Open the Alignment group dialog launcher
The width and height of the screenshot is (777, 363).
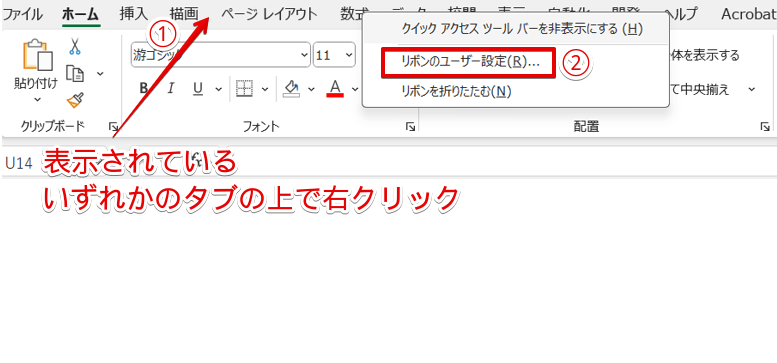(765, 127)
